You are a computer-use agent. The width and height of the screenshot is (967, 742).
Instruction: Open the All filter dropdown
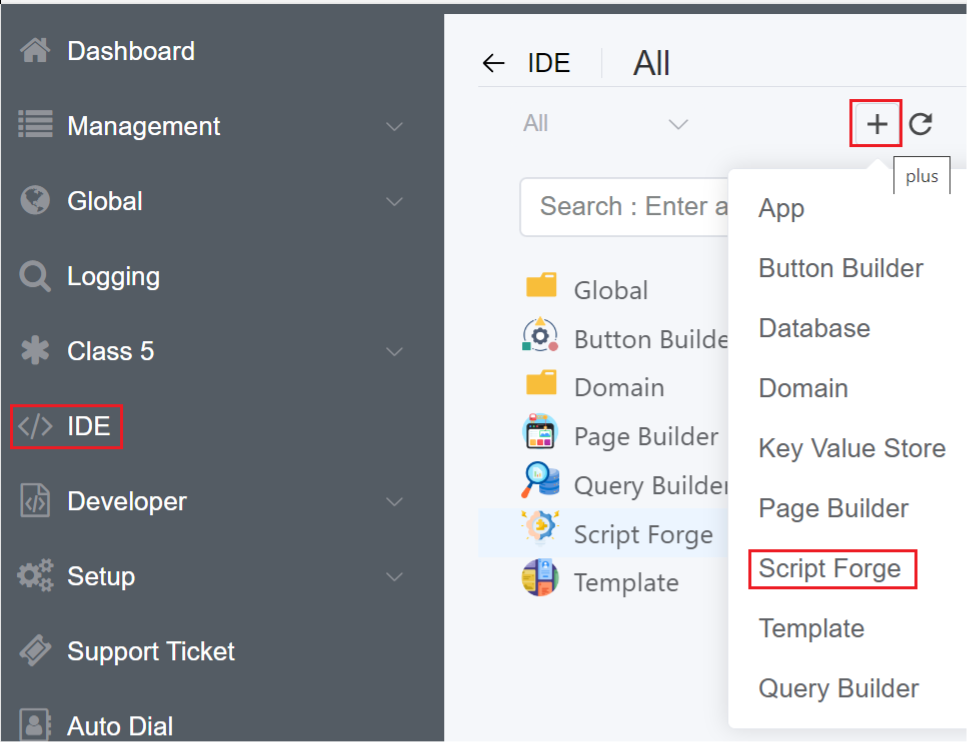click(x=605, y=124)
